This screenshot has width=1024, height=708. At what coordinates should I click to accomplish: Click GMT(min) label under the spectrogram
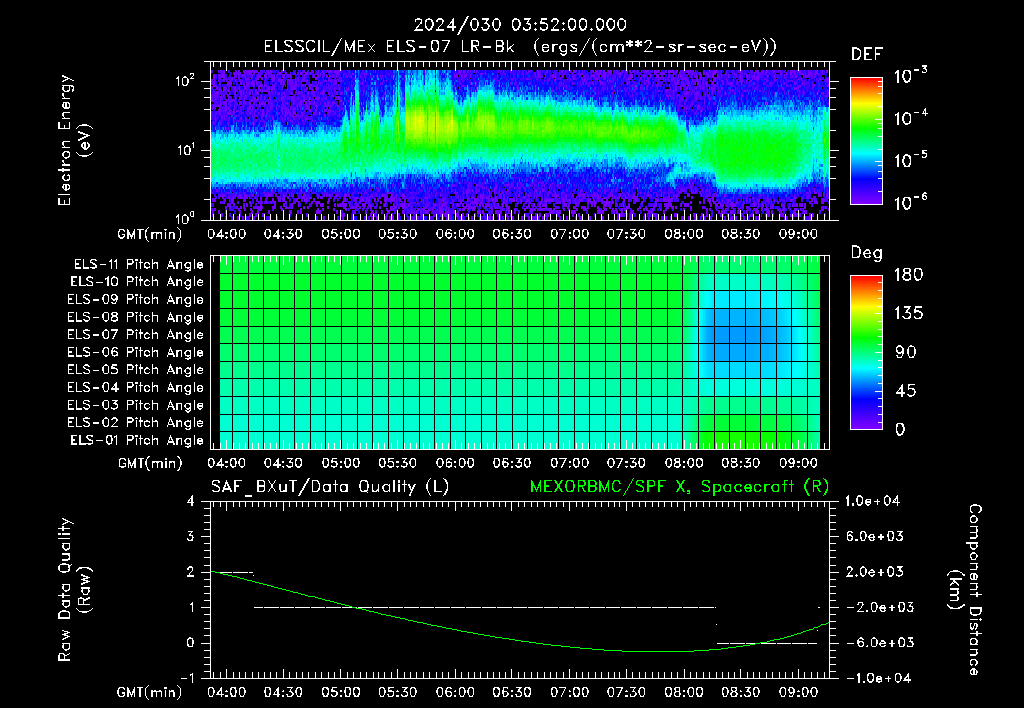(150, 234)
